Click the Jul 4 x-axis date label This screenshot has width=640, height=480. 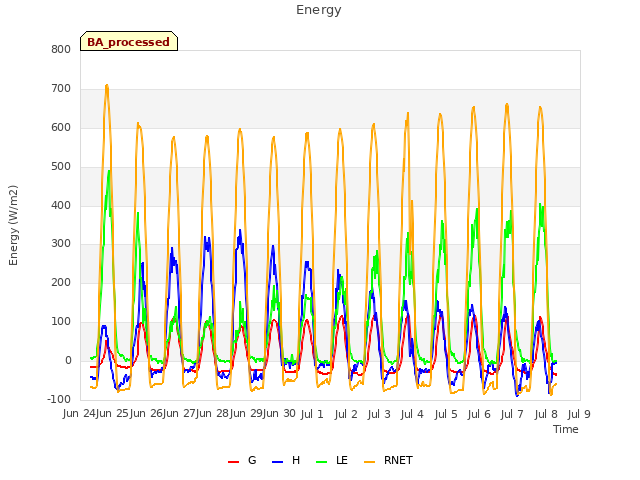pyautogui.click(x=412, y=414)
